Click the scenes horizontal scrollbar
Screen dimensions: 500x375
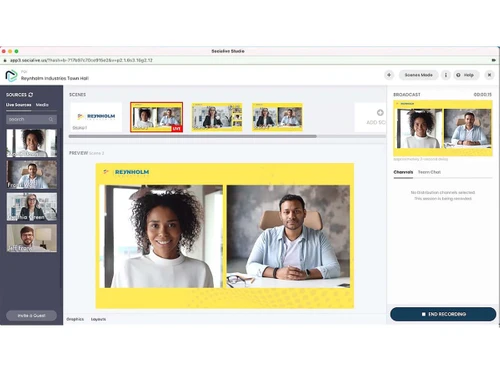tap(193, 136)
